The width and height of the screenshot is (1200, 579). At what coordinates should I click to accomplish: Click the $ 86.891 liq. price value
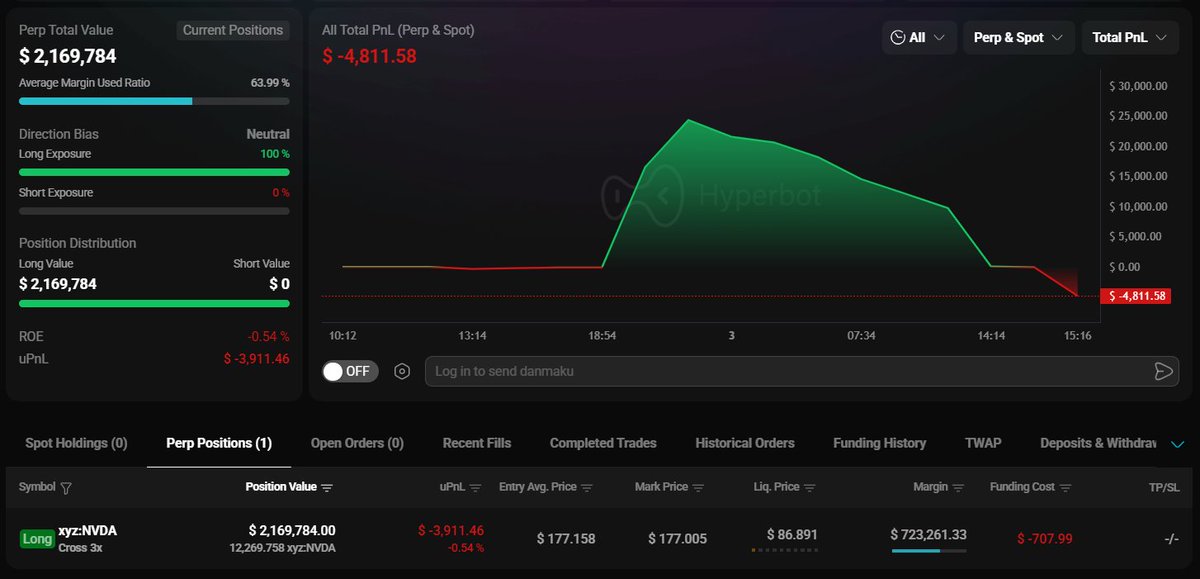(x=792, y=535)
